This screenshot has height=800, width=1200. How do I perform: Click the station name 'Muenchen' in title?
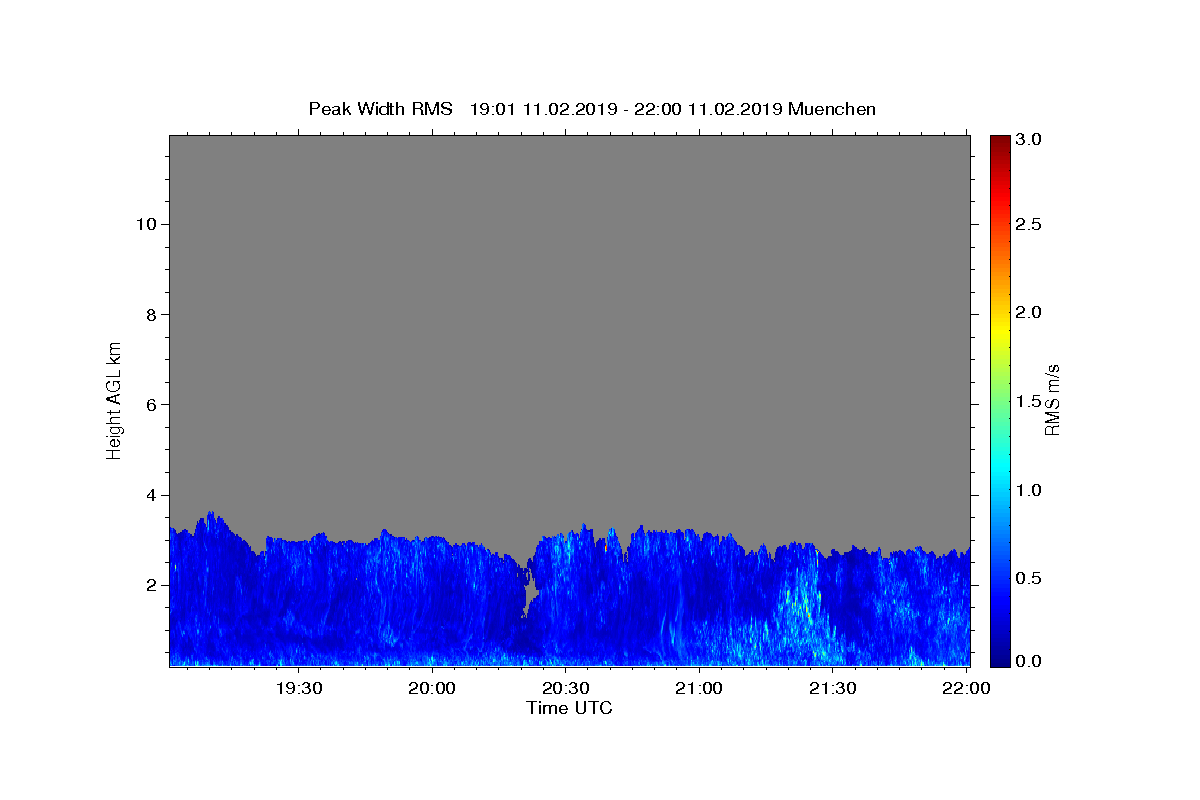[832, 109]
